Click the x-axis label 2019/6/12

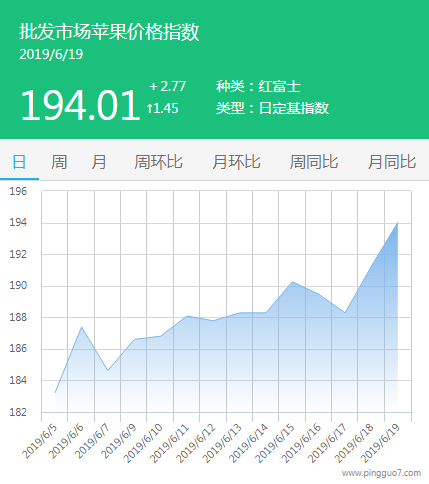tap(196, 444)
